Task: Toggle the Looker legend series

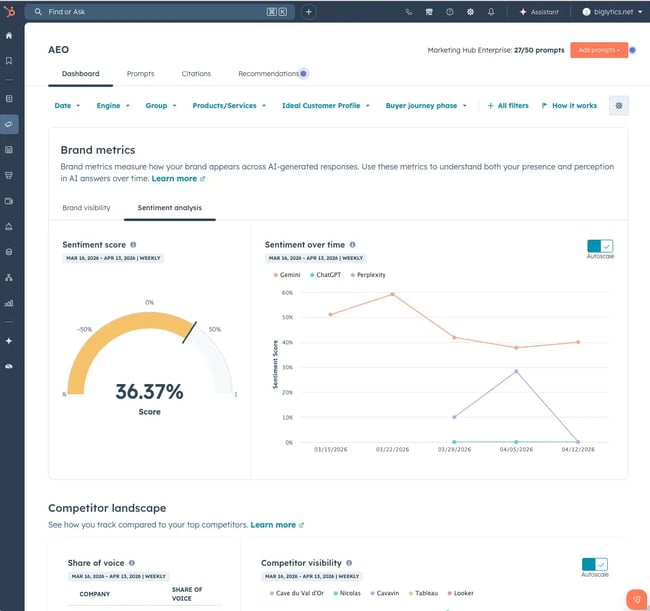Action: (461, 593)
